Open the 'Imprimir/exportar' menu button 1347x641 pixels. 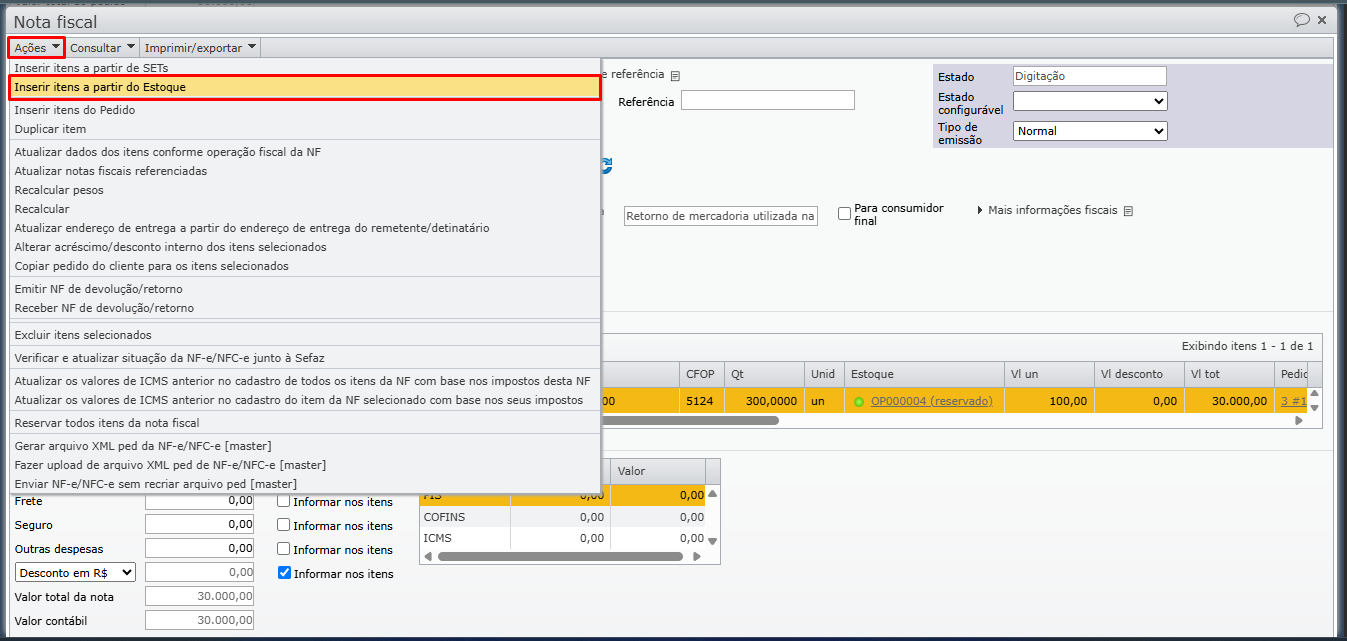200,47
